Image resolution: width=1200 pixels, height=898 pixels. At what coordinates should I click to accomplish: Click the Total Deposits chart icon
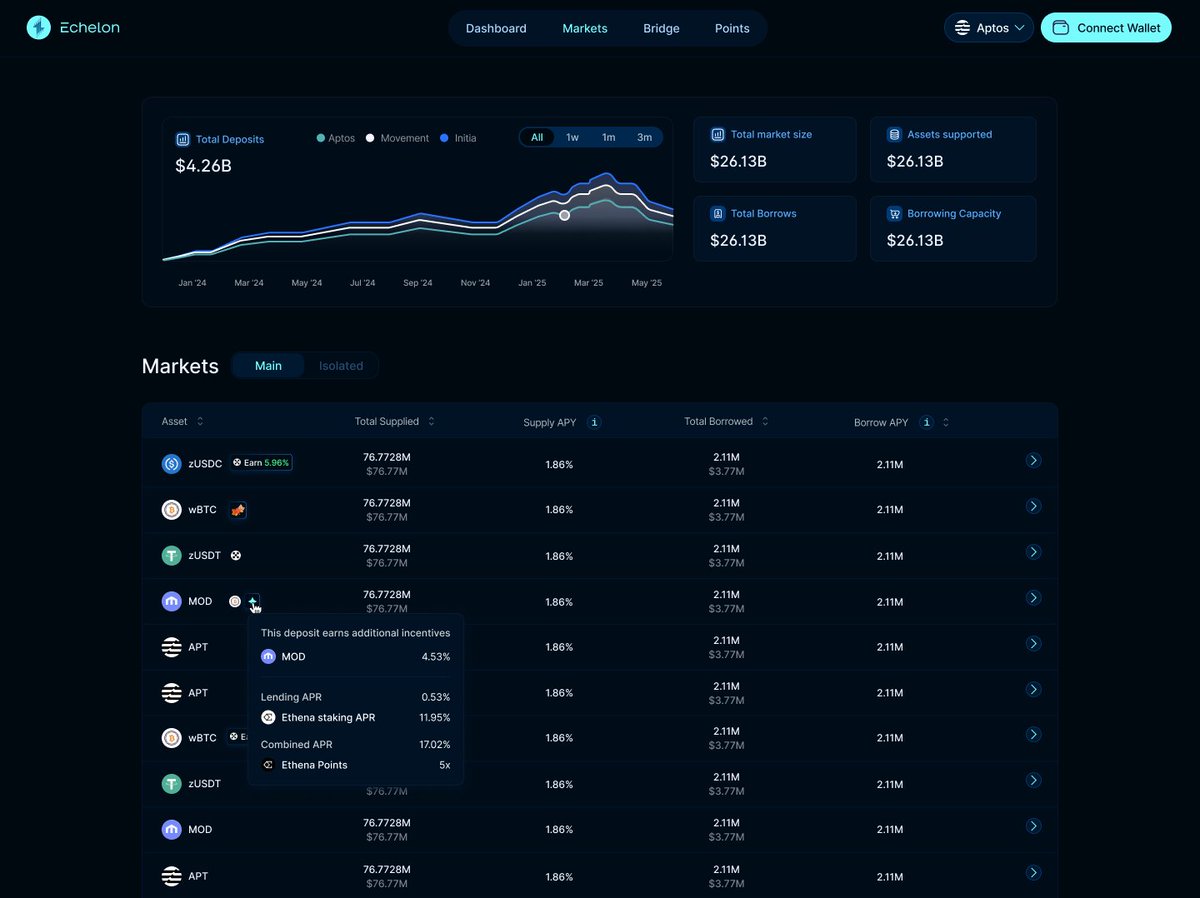[x=183, y=140]
